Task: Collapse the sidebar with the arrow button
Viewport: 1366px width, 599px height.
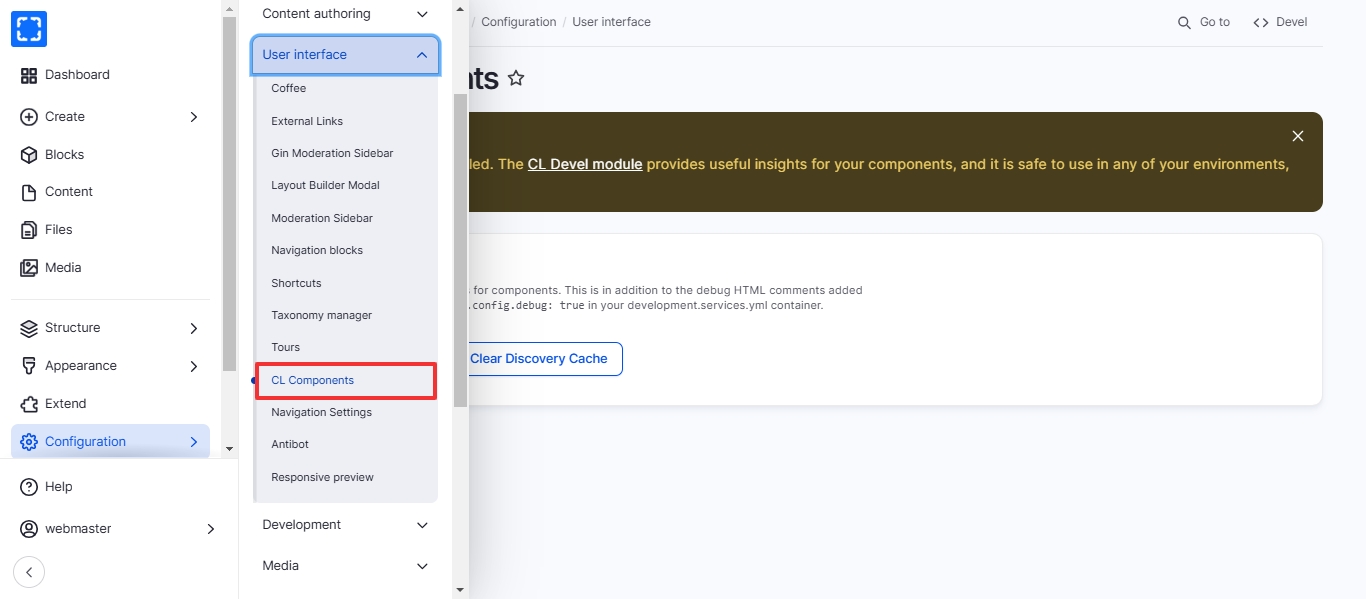Action: pyautogui.click(x=29, y=572)
